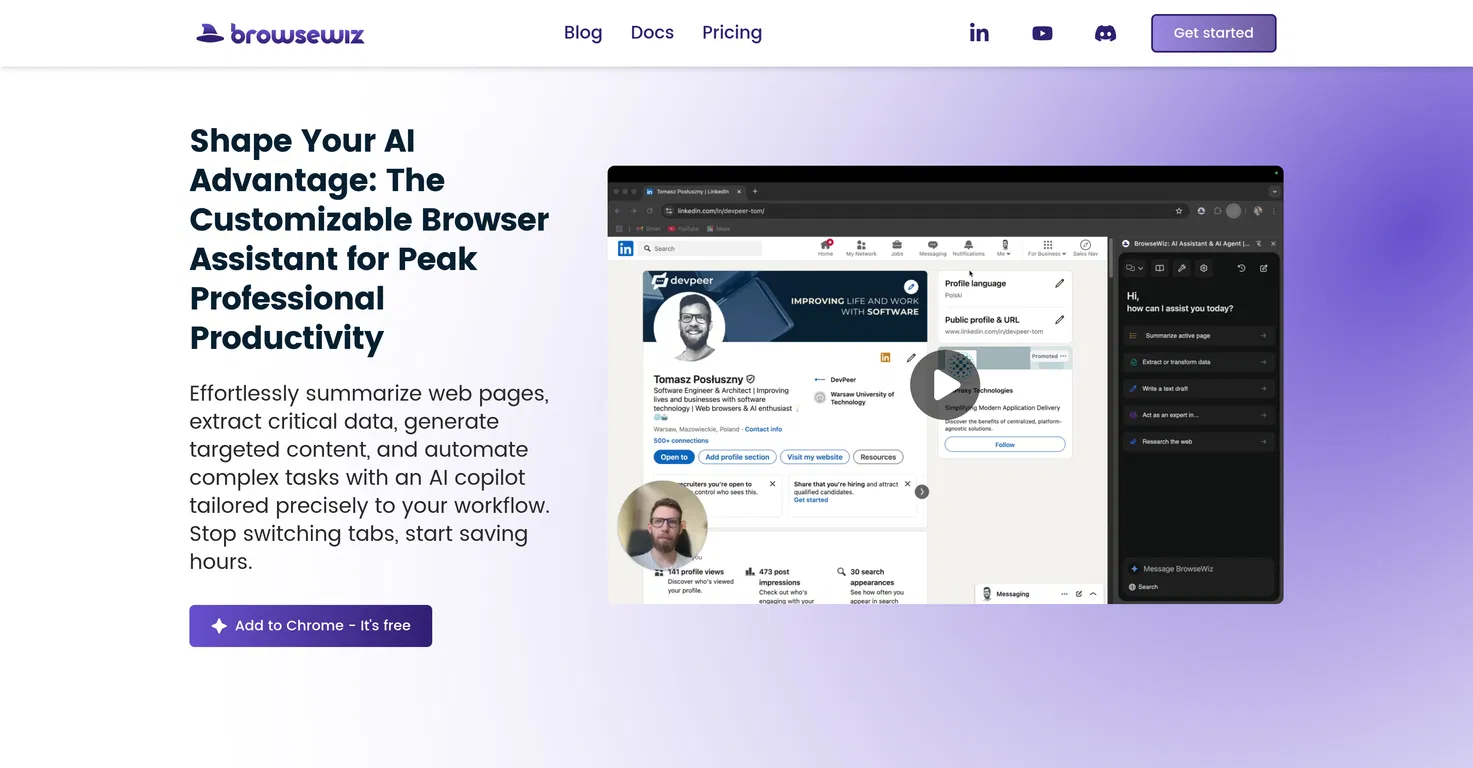Click the Tomasz Posłuszny LinkedIn browser tab
The width and height of the screenshot is (1473, 768).
(693, 191)
